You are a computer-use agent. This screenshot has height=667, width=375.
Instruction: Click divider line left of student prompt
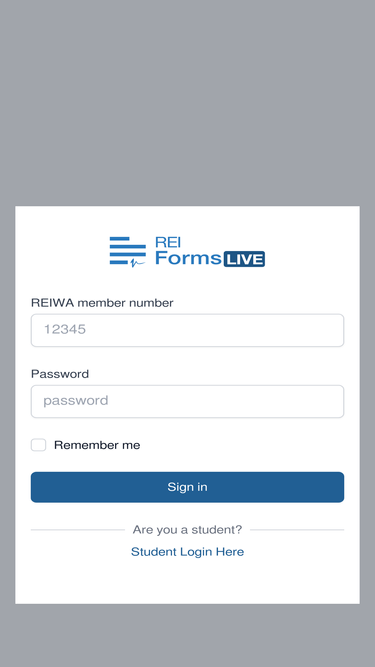(x=78, y=530)
